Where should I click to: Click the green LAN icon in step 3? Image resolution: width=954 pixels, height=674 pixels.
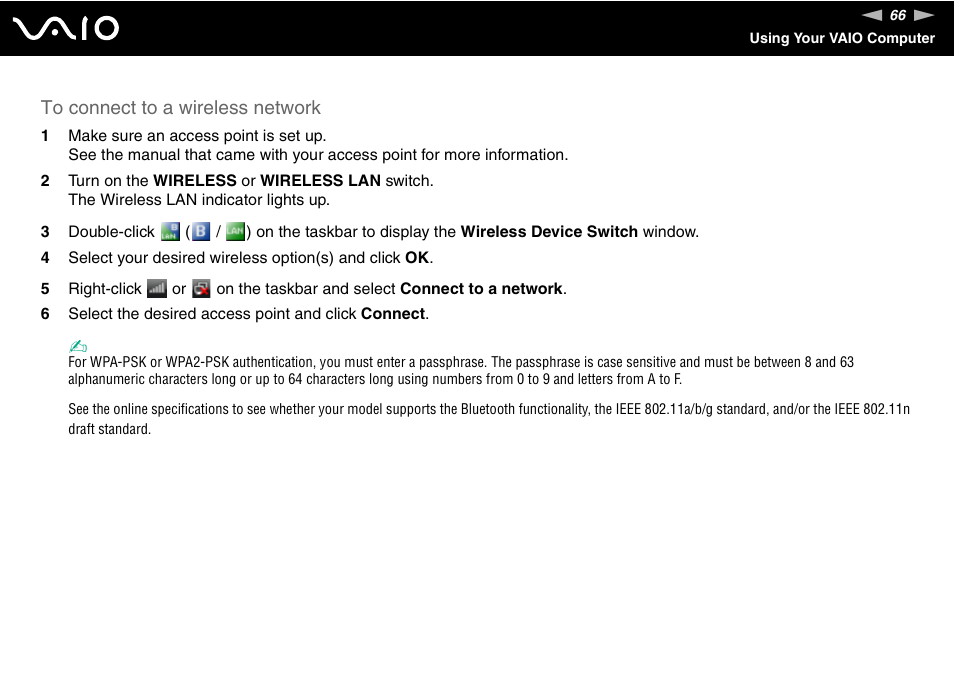coord(235,232)
